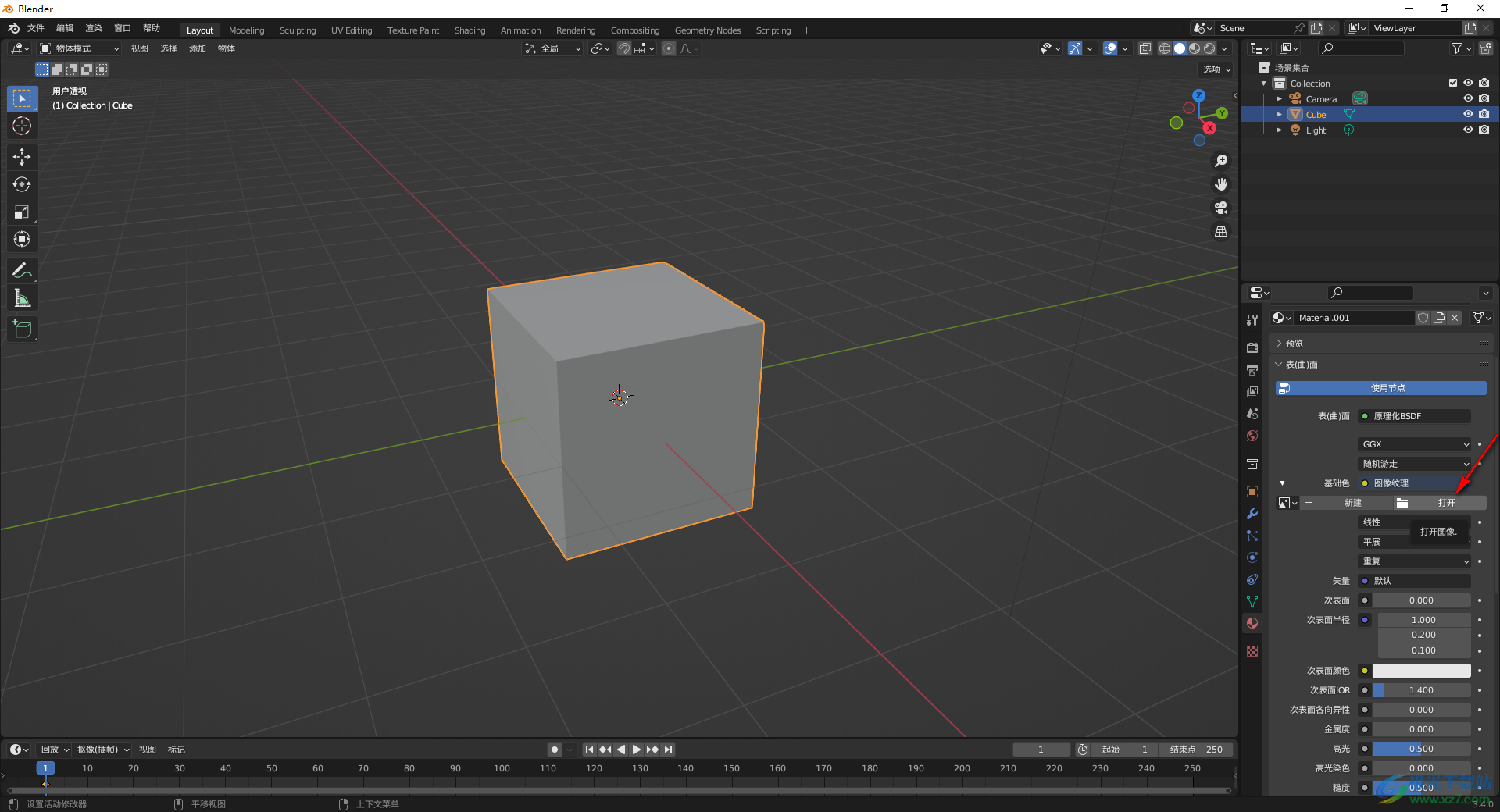Select the Rotate tool
1500x812 pixels.
[x=22, y=184]
